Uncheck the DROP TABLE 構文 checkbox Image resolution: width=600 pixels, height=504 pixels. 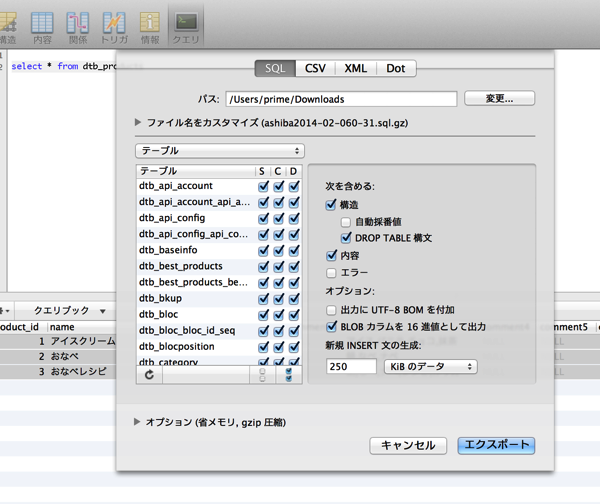(x=346, y=238)
